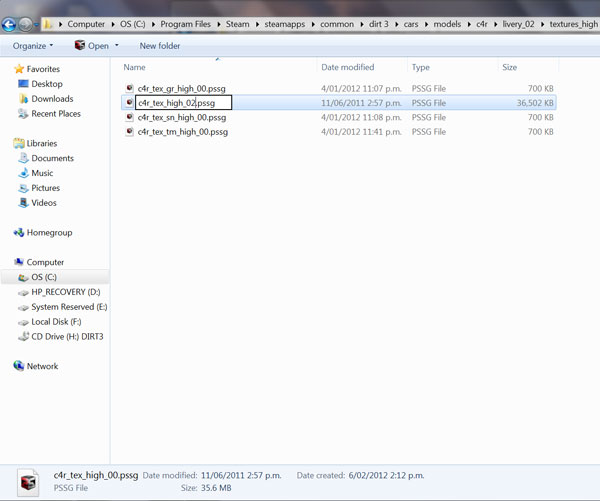Image resolution: width=600 pixels, height=501 pixels.
Task: Click icon of c4r_tex_tm_high_00.pssg file
Action: (x=129, y=132)
